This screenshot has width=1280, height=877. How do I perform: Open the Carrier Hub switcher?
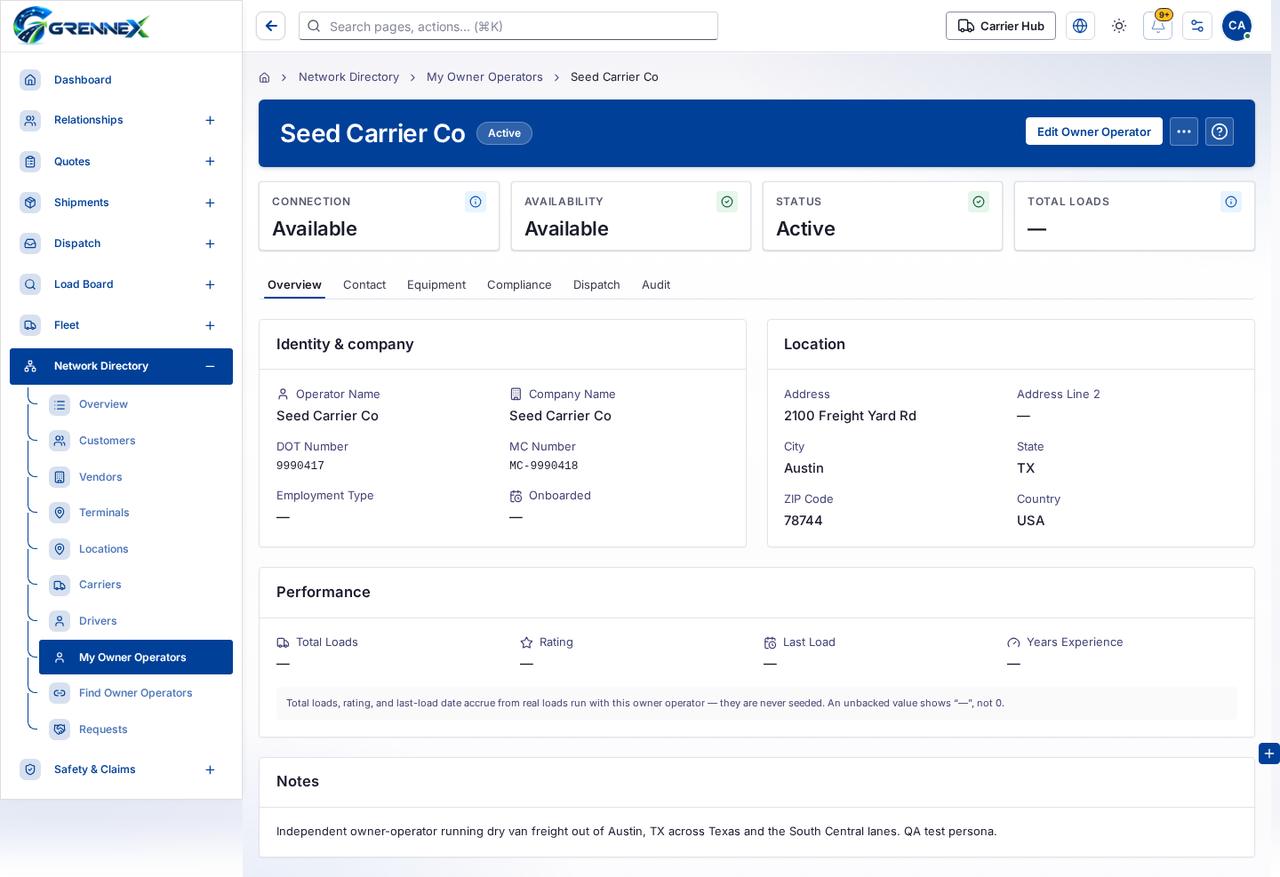click(1001, 26)
